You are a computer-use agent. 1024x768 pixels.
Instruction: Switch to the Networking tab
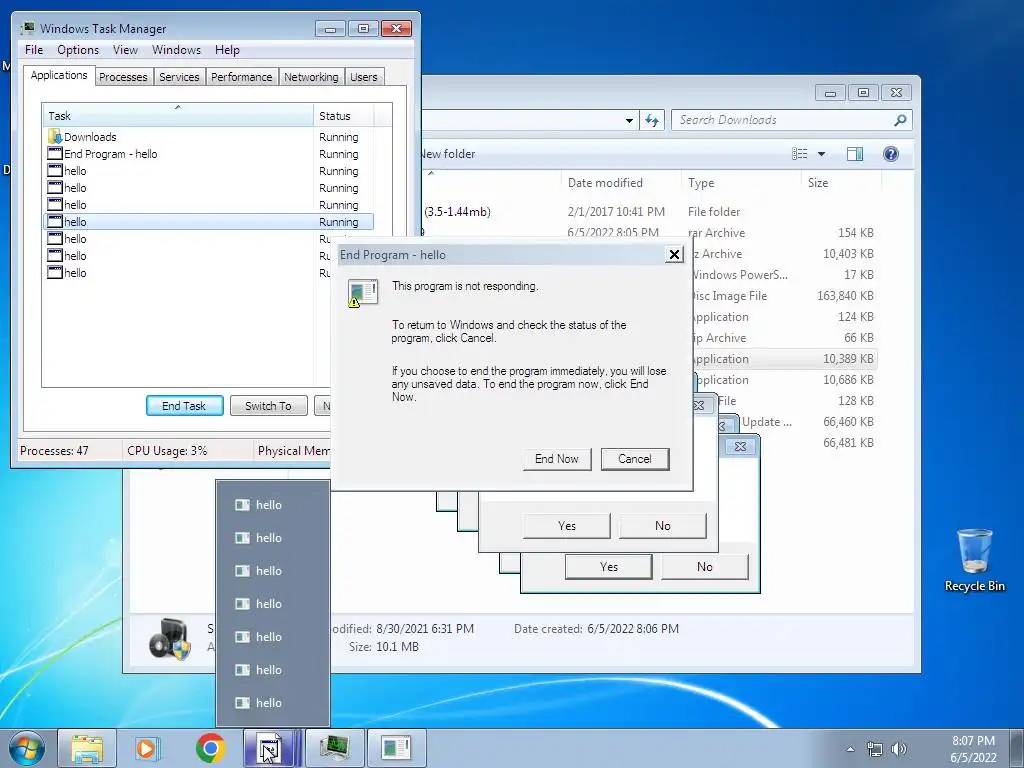[x=311, y=77]
